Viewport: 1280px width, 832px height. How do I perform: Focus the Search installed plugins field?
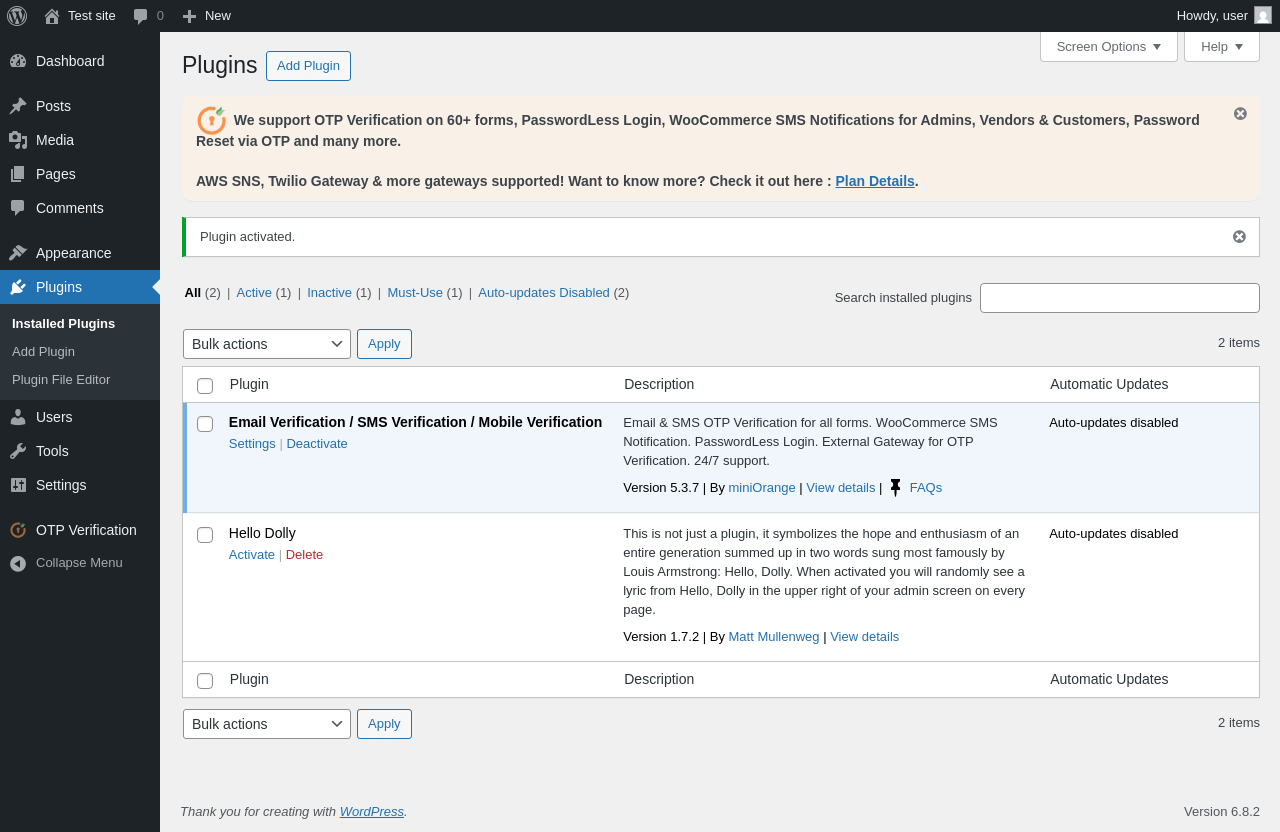[x=1120, y=298]
